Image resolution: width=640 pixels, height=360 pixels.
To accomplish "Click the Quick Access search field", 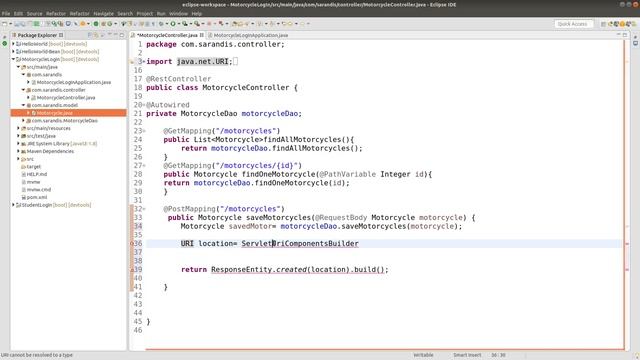I will coord(573,24).
